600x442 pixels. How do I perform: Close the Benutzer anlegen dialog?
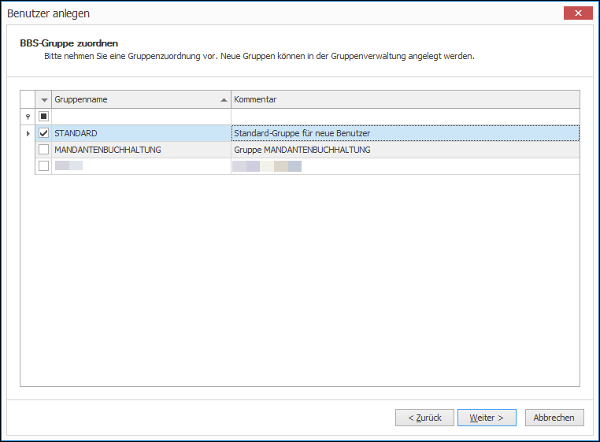tap(578, 13)
